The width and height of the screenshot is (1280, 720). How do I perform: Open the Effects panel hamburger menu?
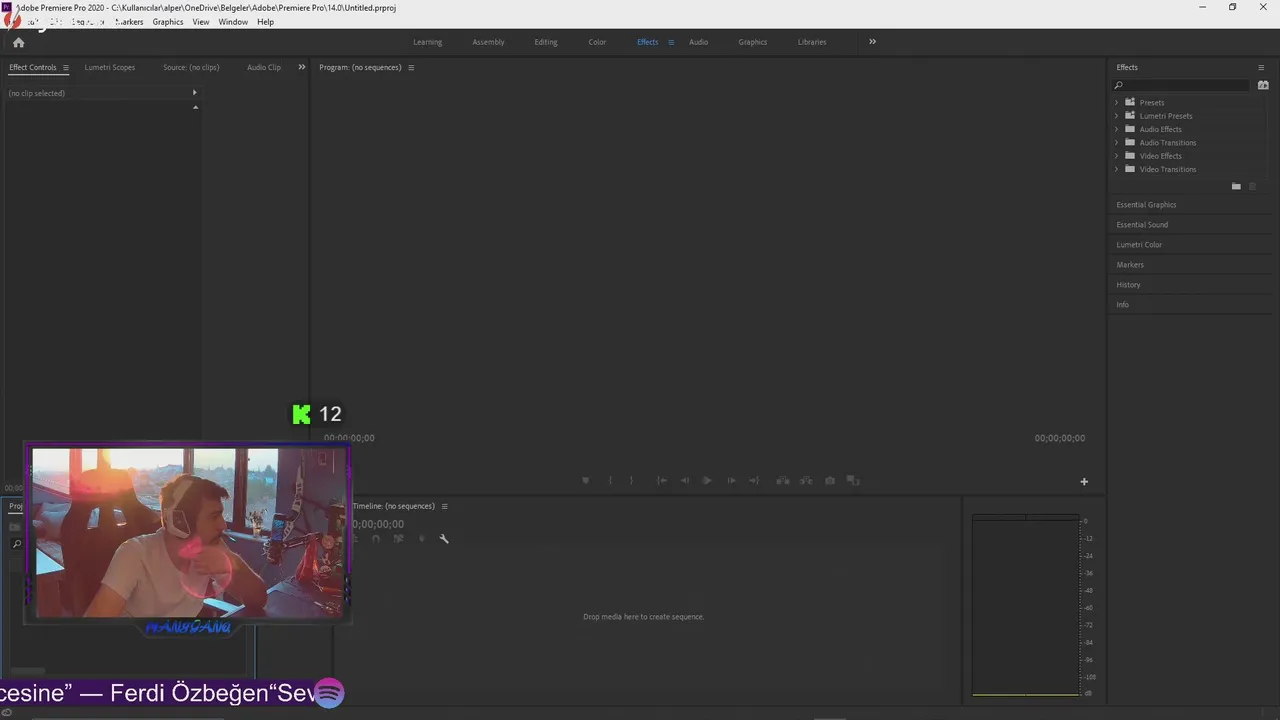tap(1261, 68)
